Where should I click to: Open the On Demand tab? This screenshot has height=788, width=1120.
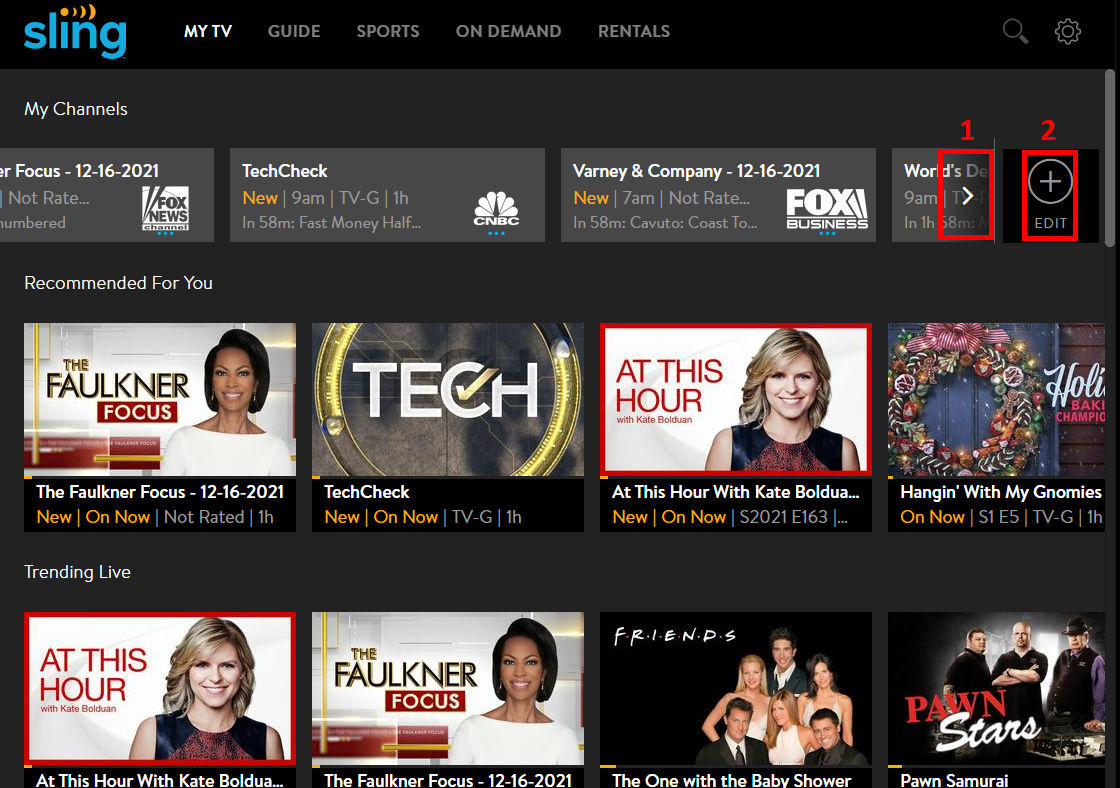point(509,31)
